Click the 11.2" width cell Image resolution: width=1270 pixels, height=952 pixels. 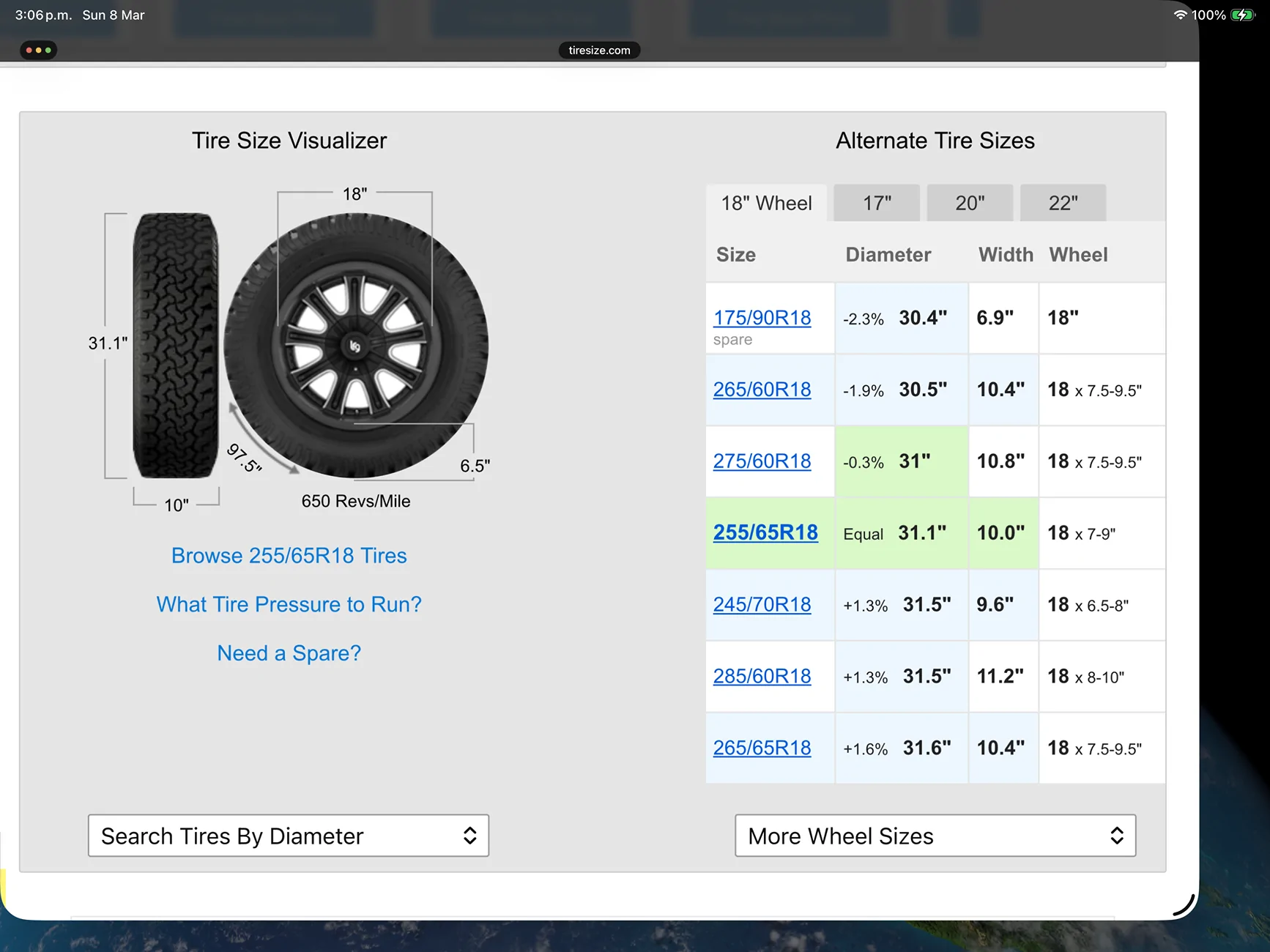coord(1003,677)
